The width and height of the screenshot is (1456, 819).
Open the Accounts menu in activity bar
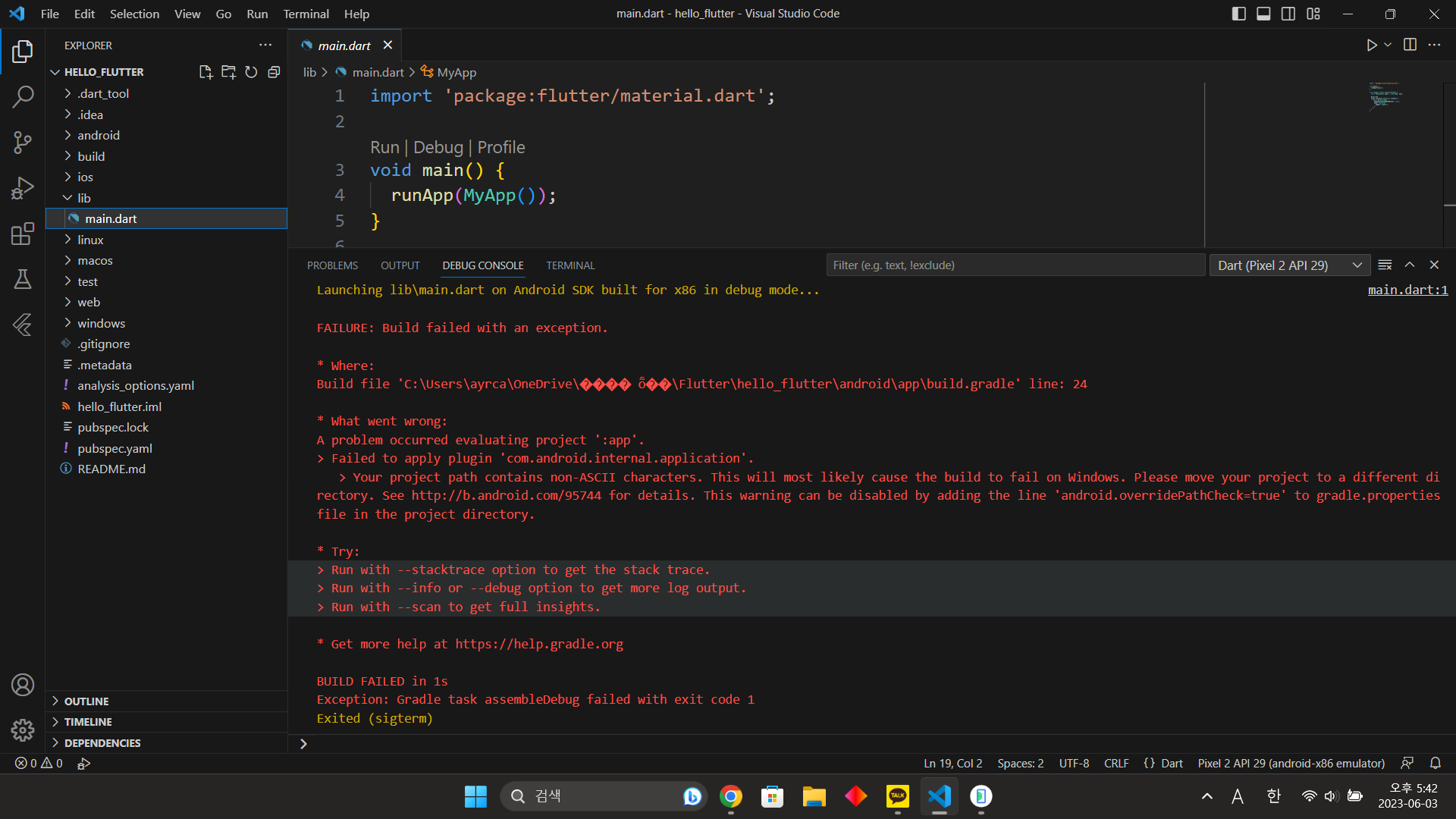[x=23, y=685]
